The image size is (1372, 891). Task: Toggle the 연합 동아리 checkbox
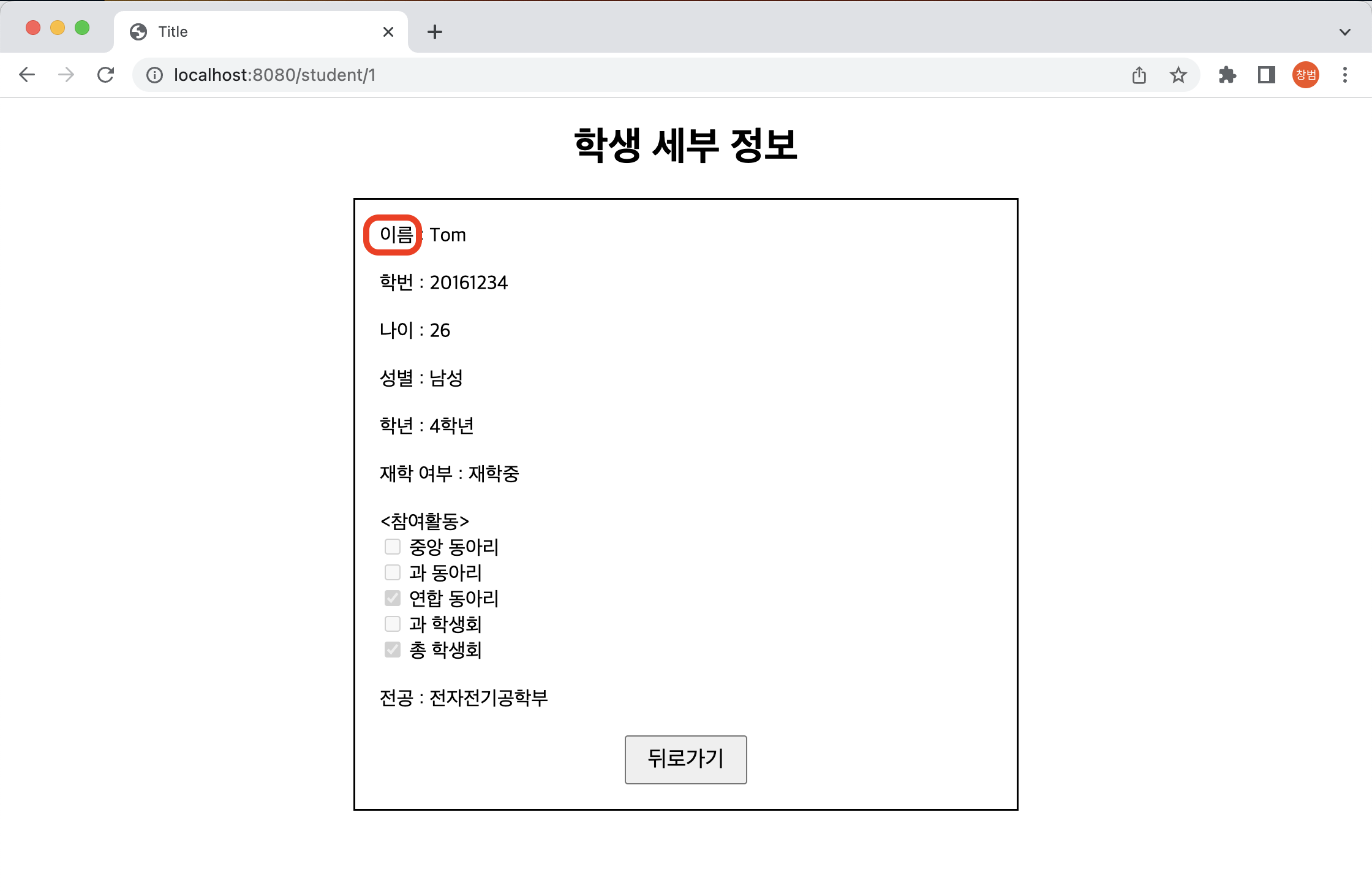[x=392, y=598]
